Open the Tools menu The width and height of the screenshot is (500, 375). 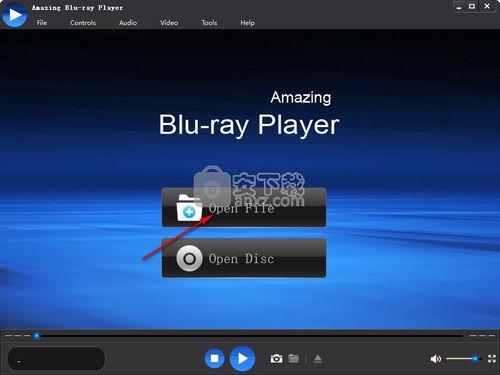pyautogui.click(x=209, y=23)
